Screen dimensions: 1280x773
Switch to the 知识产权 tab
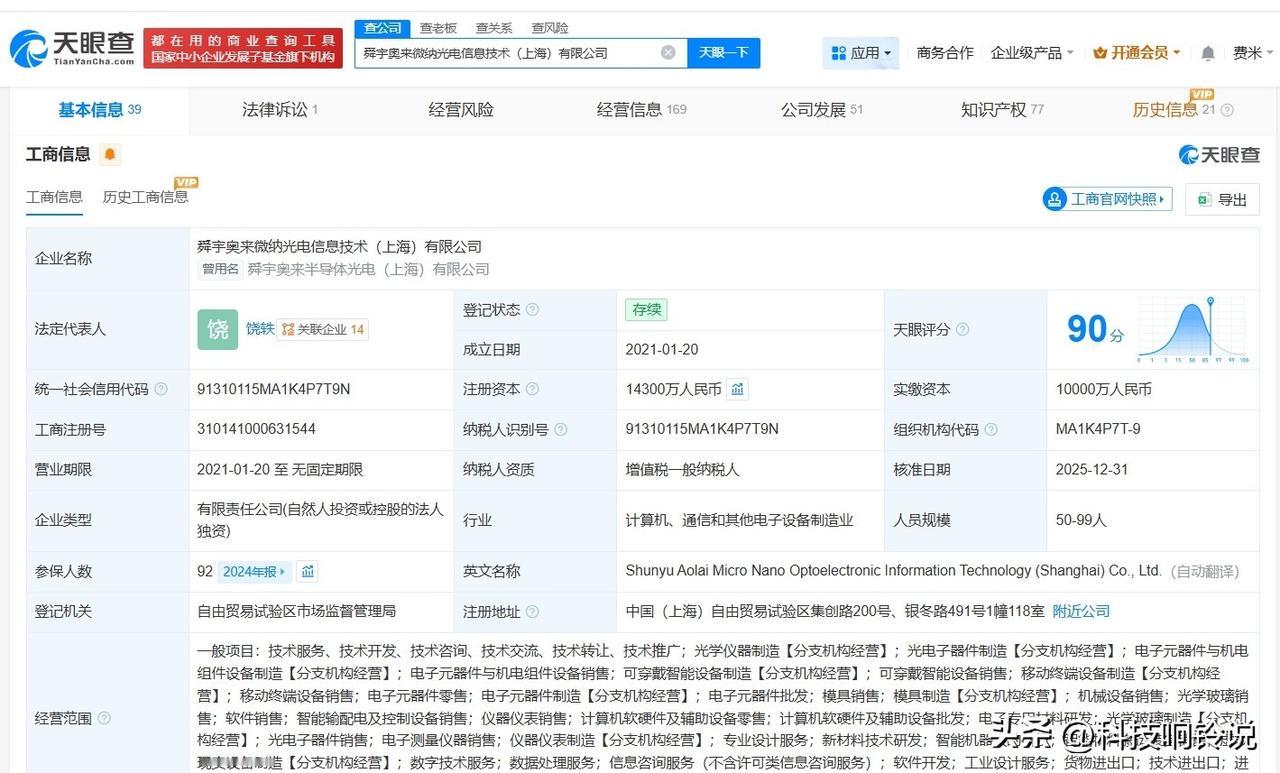1001,110
